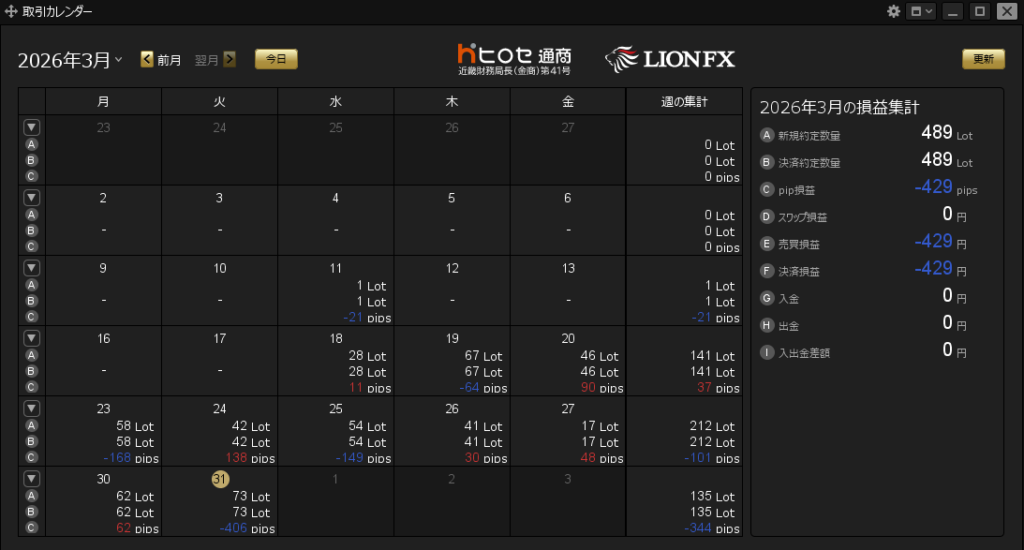Collapse the week of March 9 row
This screenshot has width=1024, height=550.
click(x=31, y=268)
